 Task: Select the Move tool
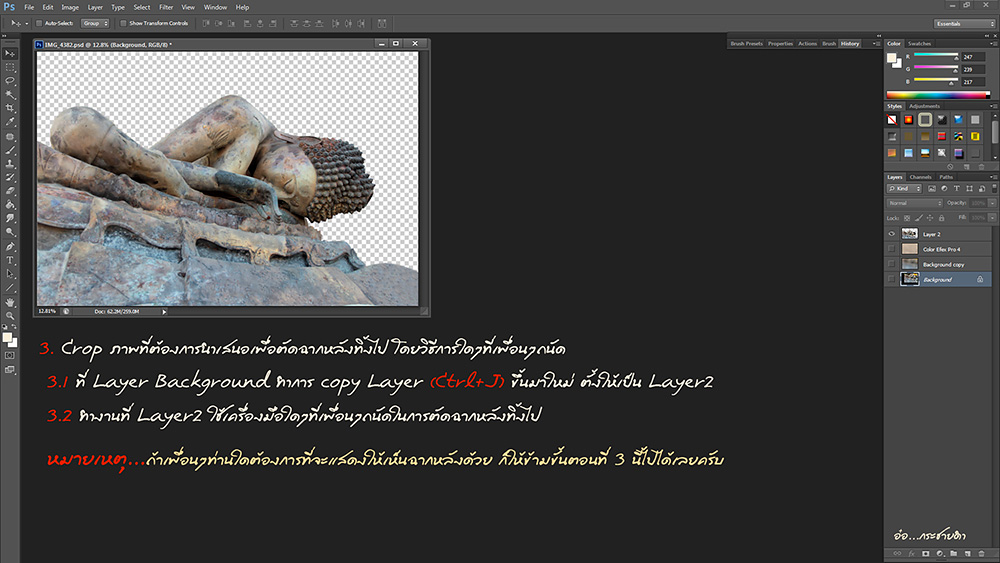click(10, 52)
